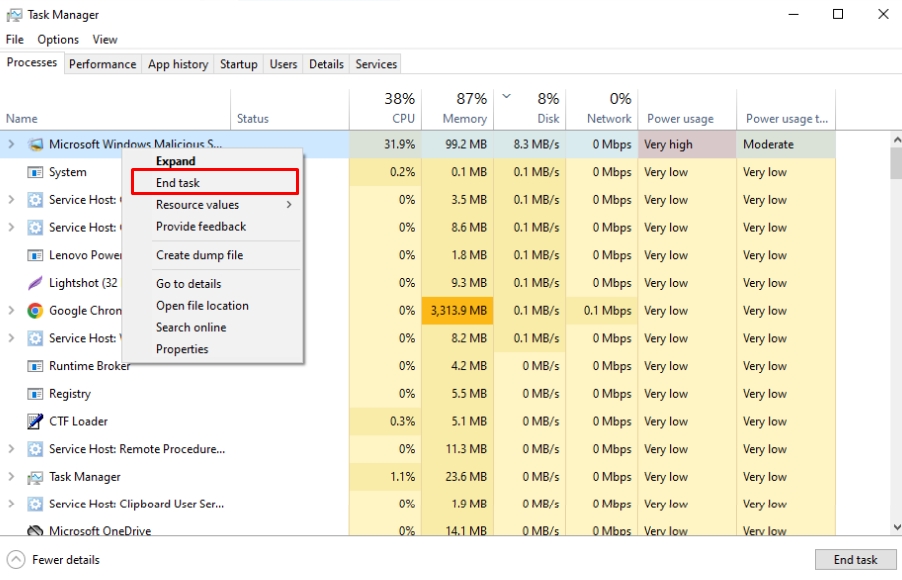Click the Service Host: Remote Procedure gear icon
Viewport: 902px width, 580px height.
tap(35, 449)
